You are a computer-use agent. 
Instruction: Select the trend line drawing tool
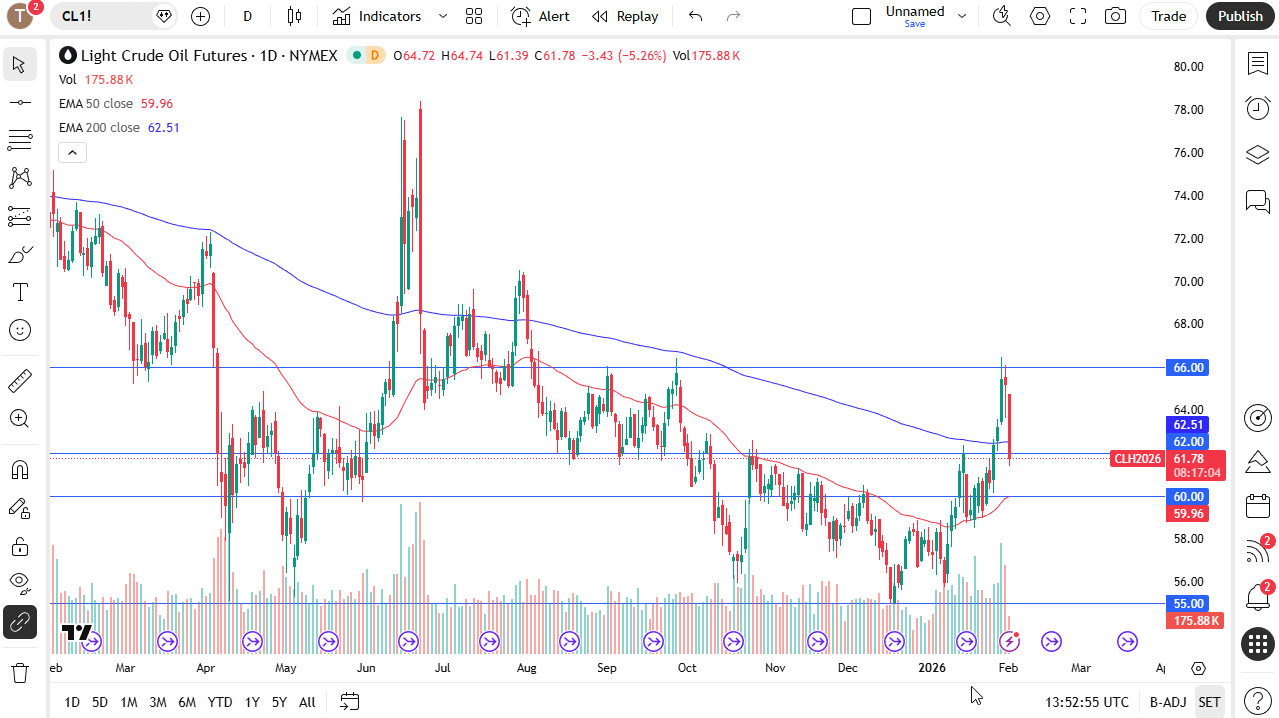19,102
